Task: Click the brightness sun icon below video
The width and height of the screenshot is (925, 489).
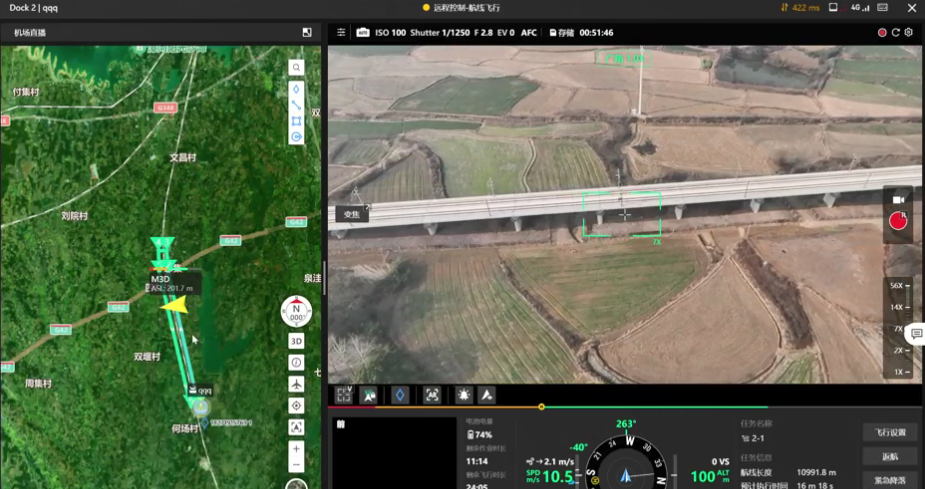Action: (x=464, y=395)
